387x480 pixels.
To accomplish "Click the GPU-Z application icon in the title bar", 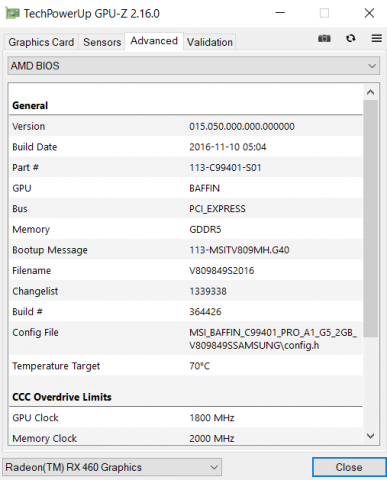I will (x=12, y=14).
